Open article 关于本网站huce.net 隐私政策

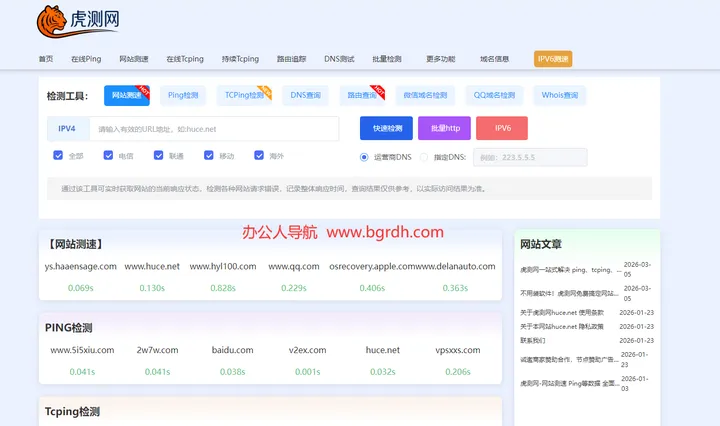pos(562,327)
